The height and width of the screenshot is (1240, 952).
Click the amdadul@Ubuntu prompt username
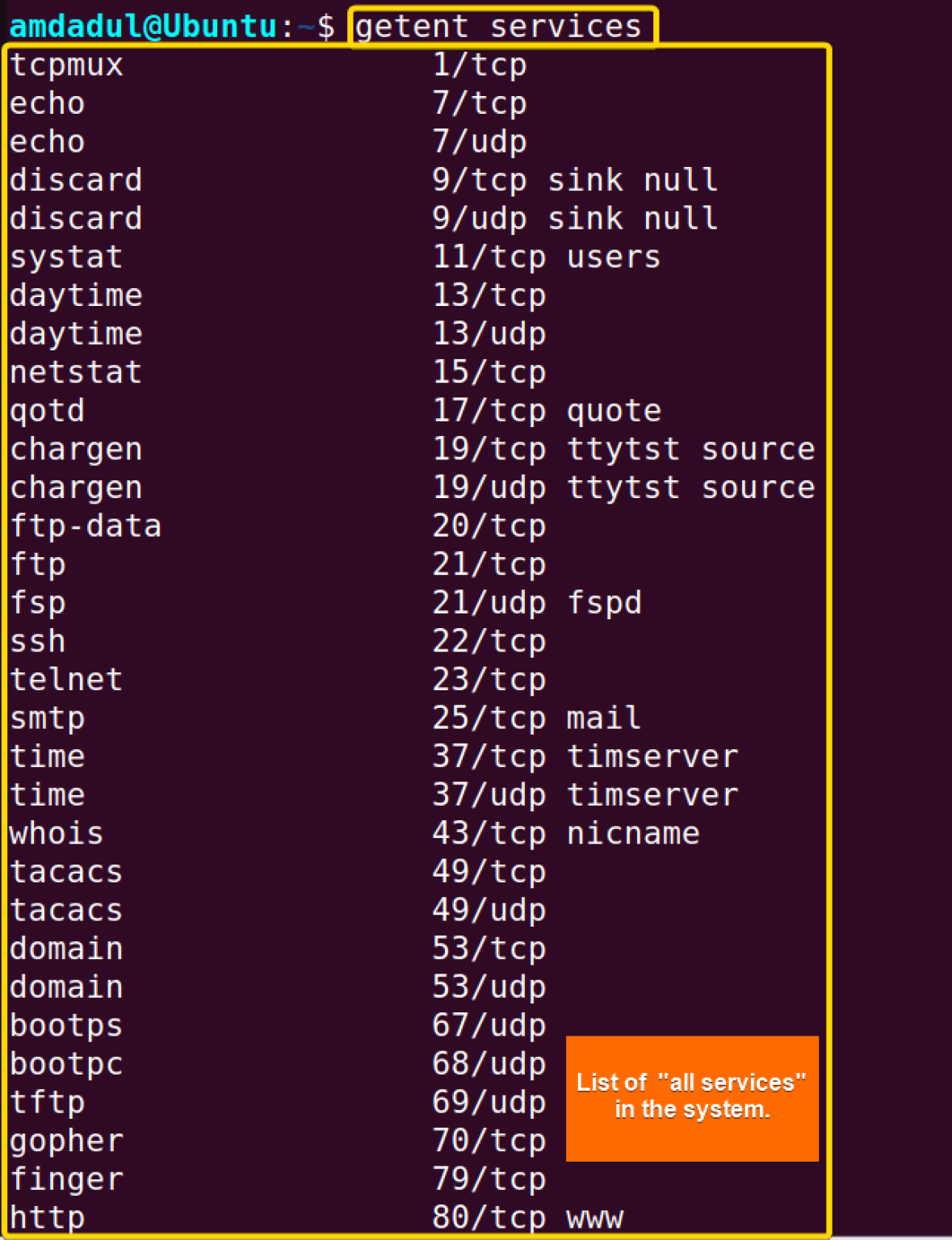(143, 27)
